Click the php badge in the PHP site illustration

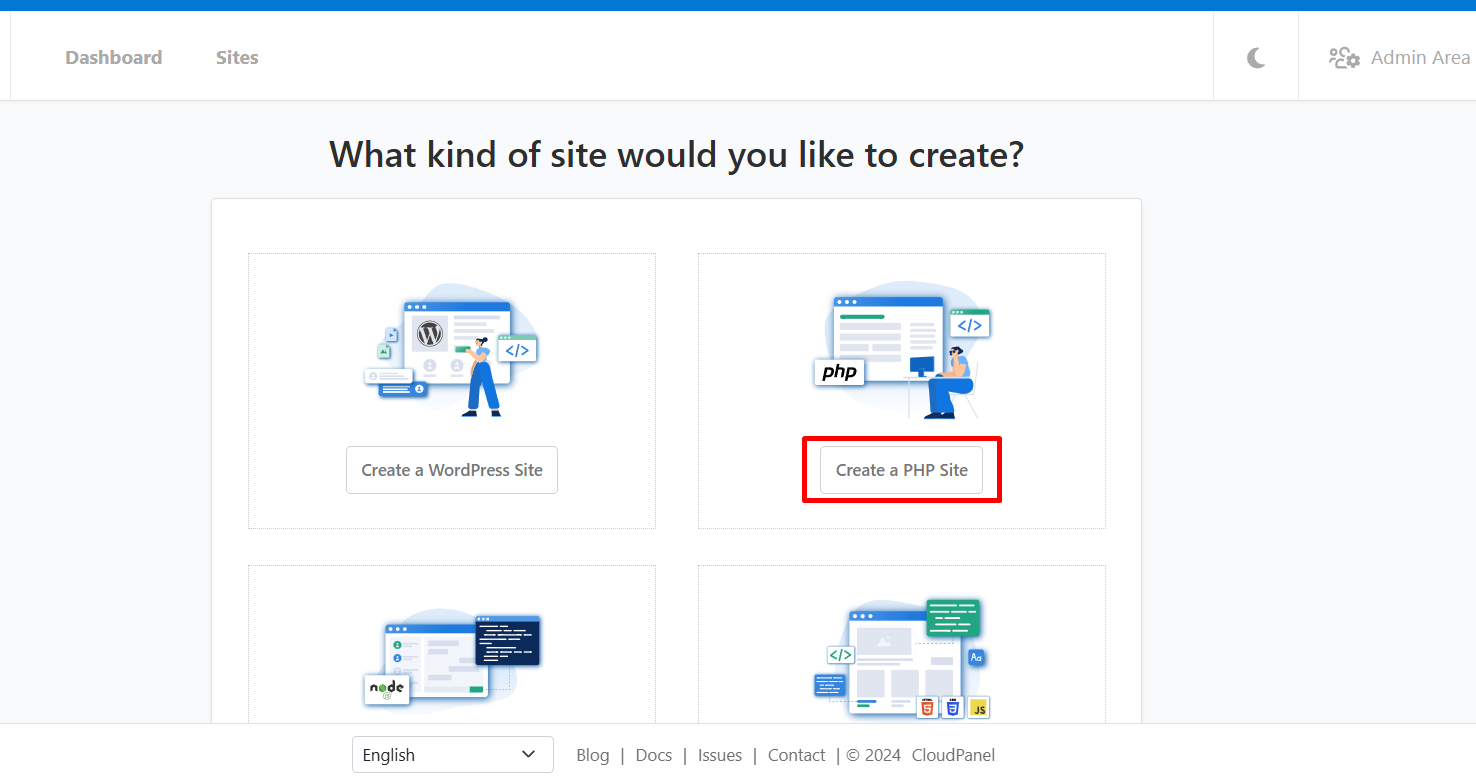838,372
